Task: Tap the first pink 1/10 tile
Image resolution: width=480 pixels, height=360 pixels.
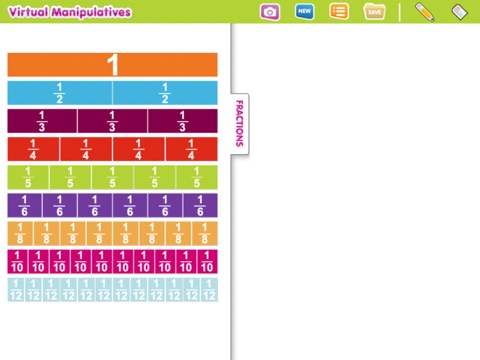Action: click(x=18, y=262)
